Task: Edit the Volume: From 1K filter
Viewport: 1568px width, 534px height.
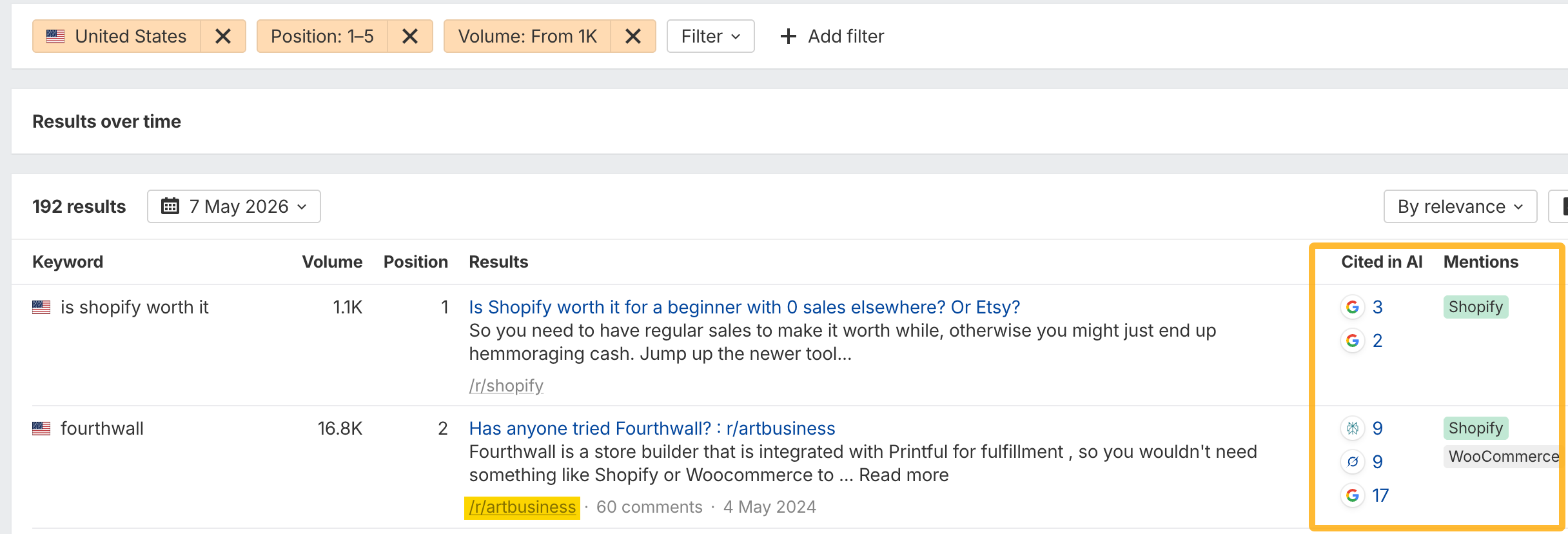Action: click(x=527, y=36)
